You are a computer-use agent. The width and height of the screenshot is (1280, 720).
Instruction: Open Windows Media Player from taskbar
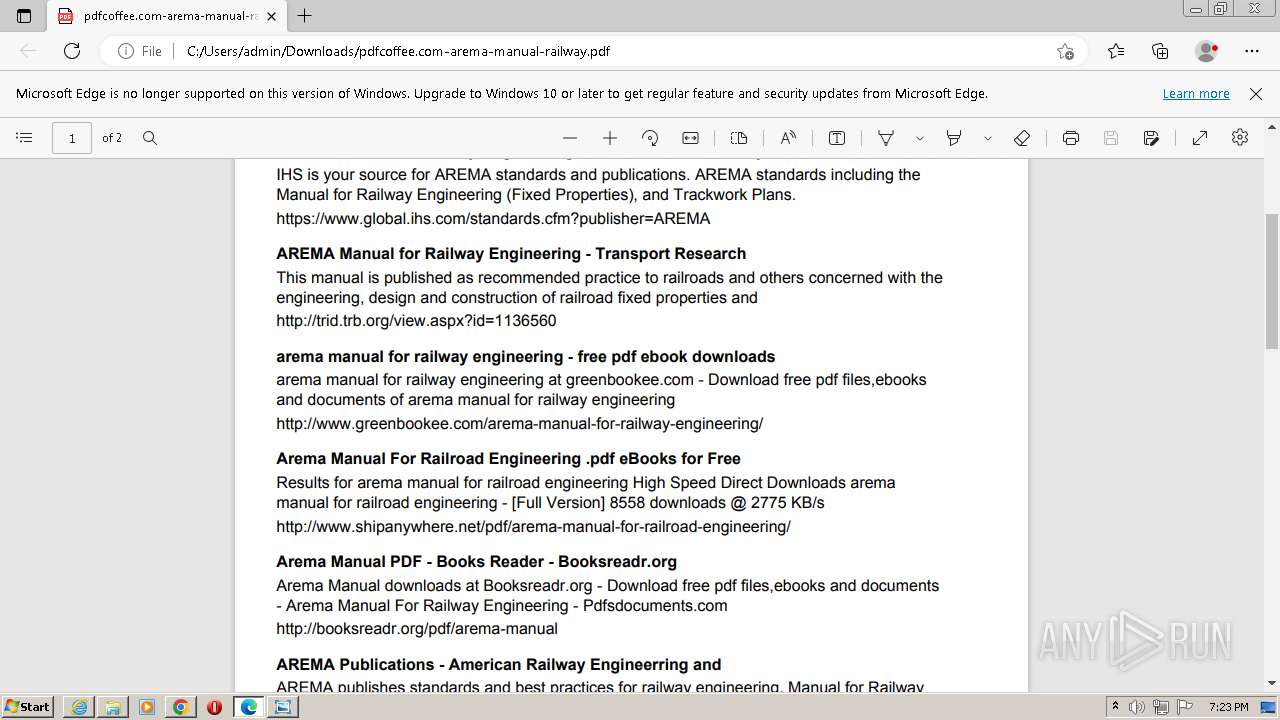tap(147, 707)
